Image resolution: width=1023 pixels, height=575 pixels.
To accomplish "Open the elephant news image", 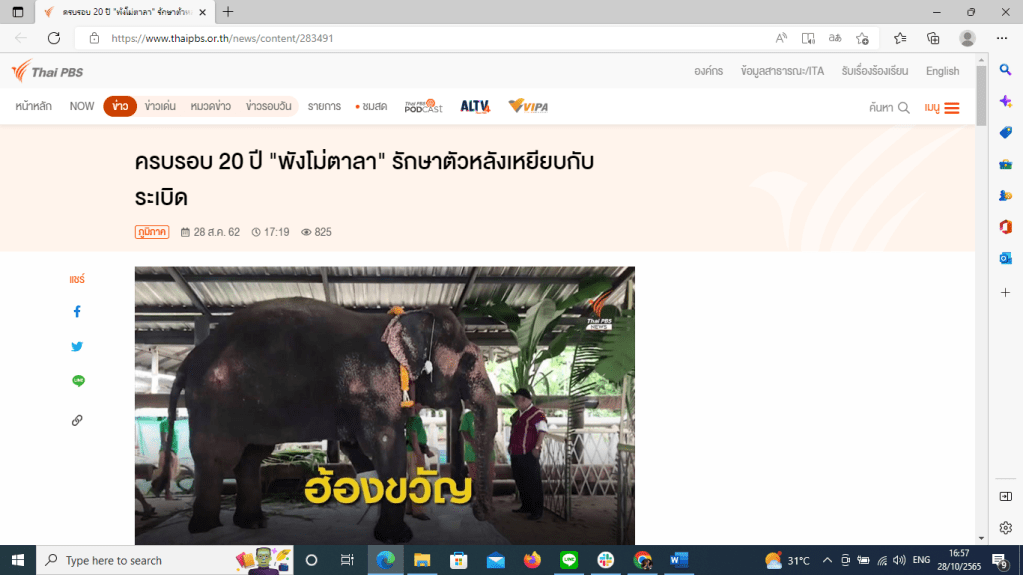I will tap(385, 405).
